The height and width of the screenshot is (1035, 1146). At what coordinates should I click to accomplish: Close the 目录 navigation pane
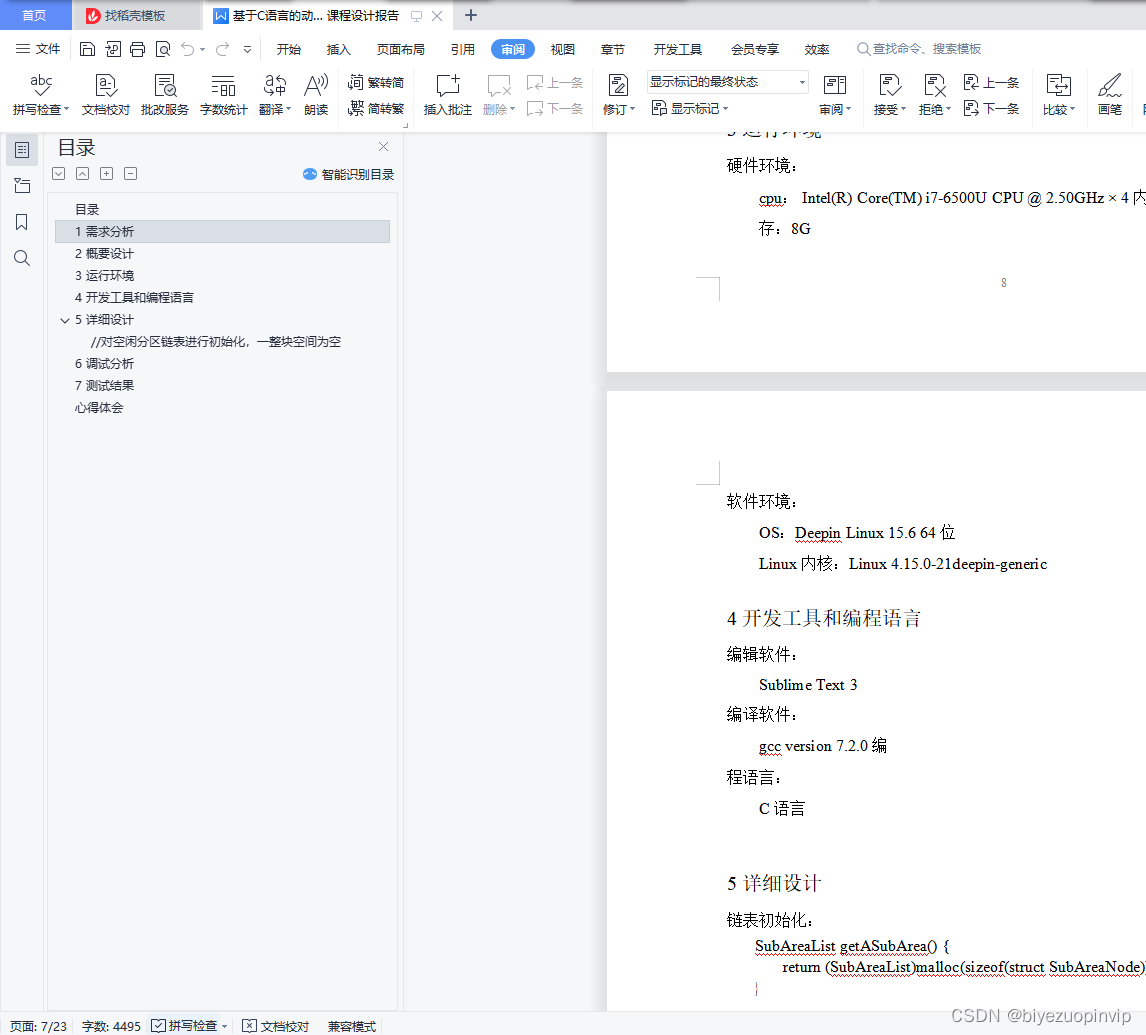384,147
